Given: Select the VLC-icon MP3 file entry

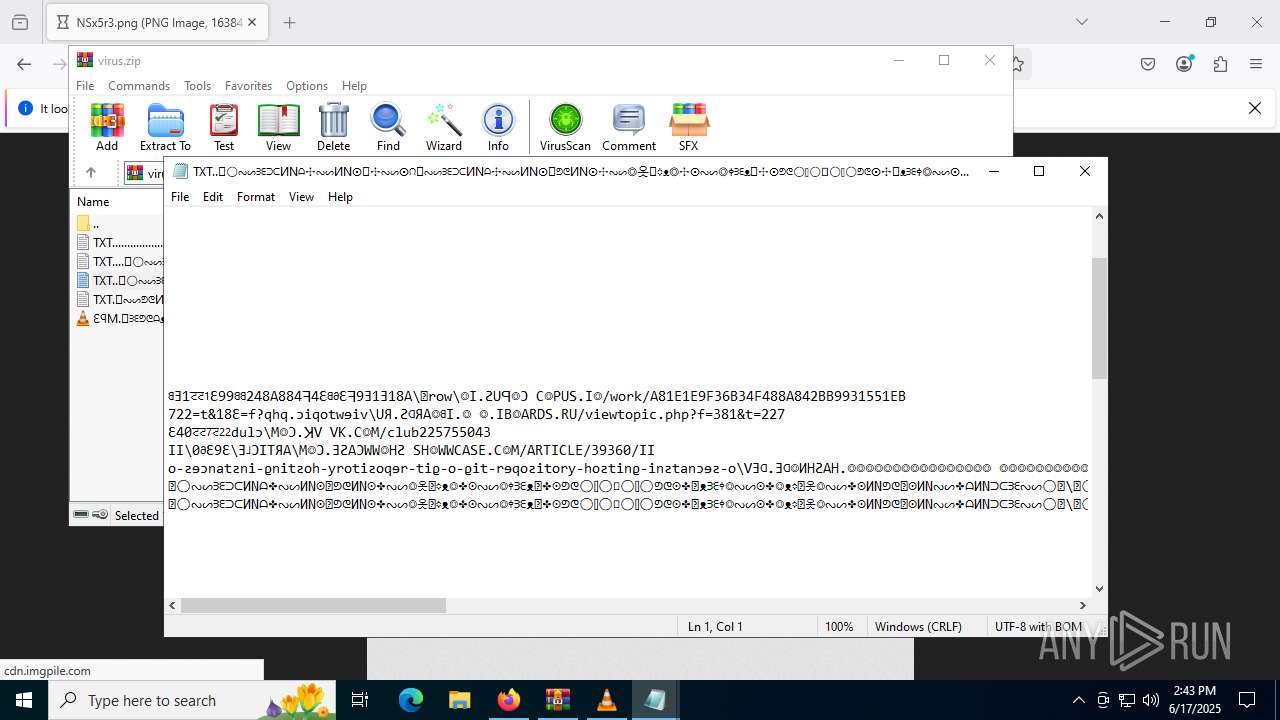Looking at the screenshot, I should click(119, 318).
